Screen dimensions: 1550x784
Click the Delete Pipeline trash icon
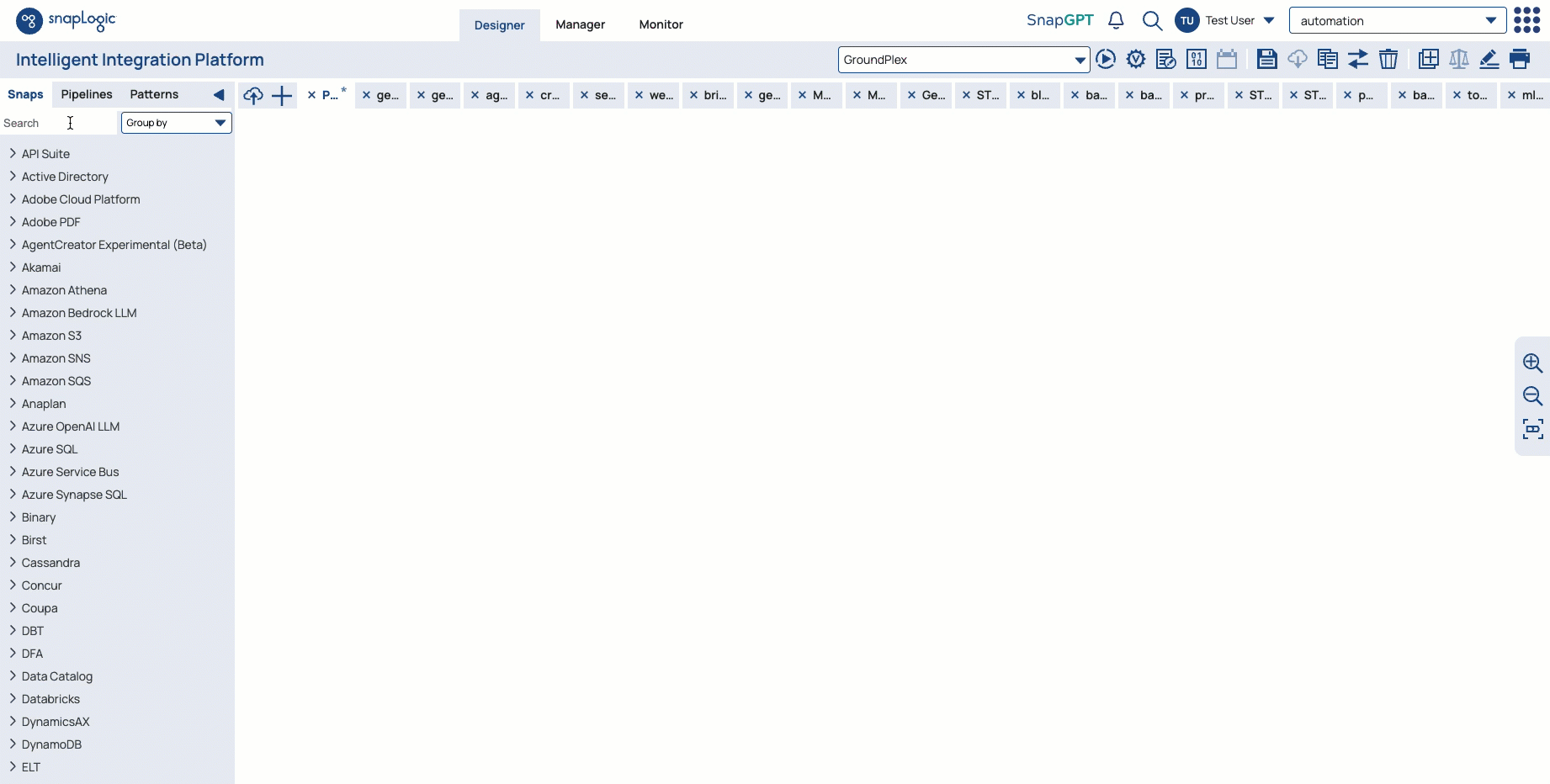click(x=1388, y=59)
